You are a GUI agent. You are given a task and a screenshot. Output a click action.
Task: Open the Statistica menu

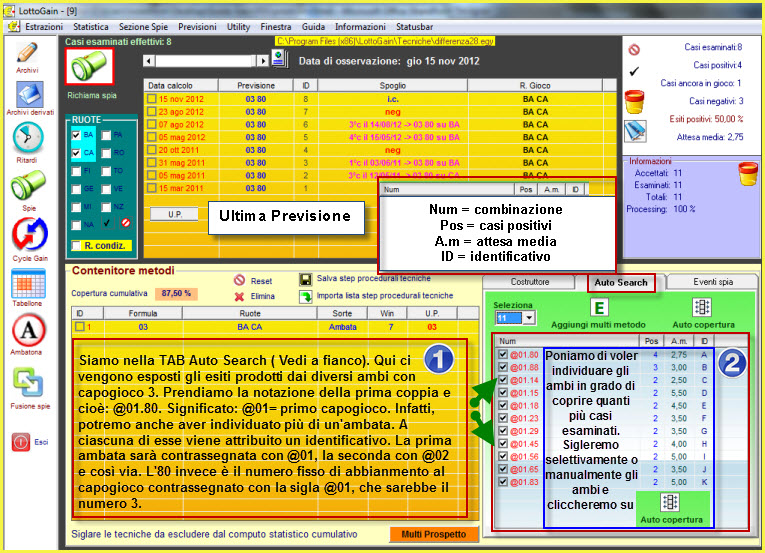(91, 27)
